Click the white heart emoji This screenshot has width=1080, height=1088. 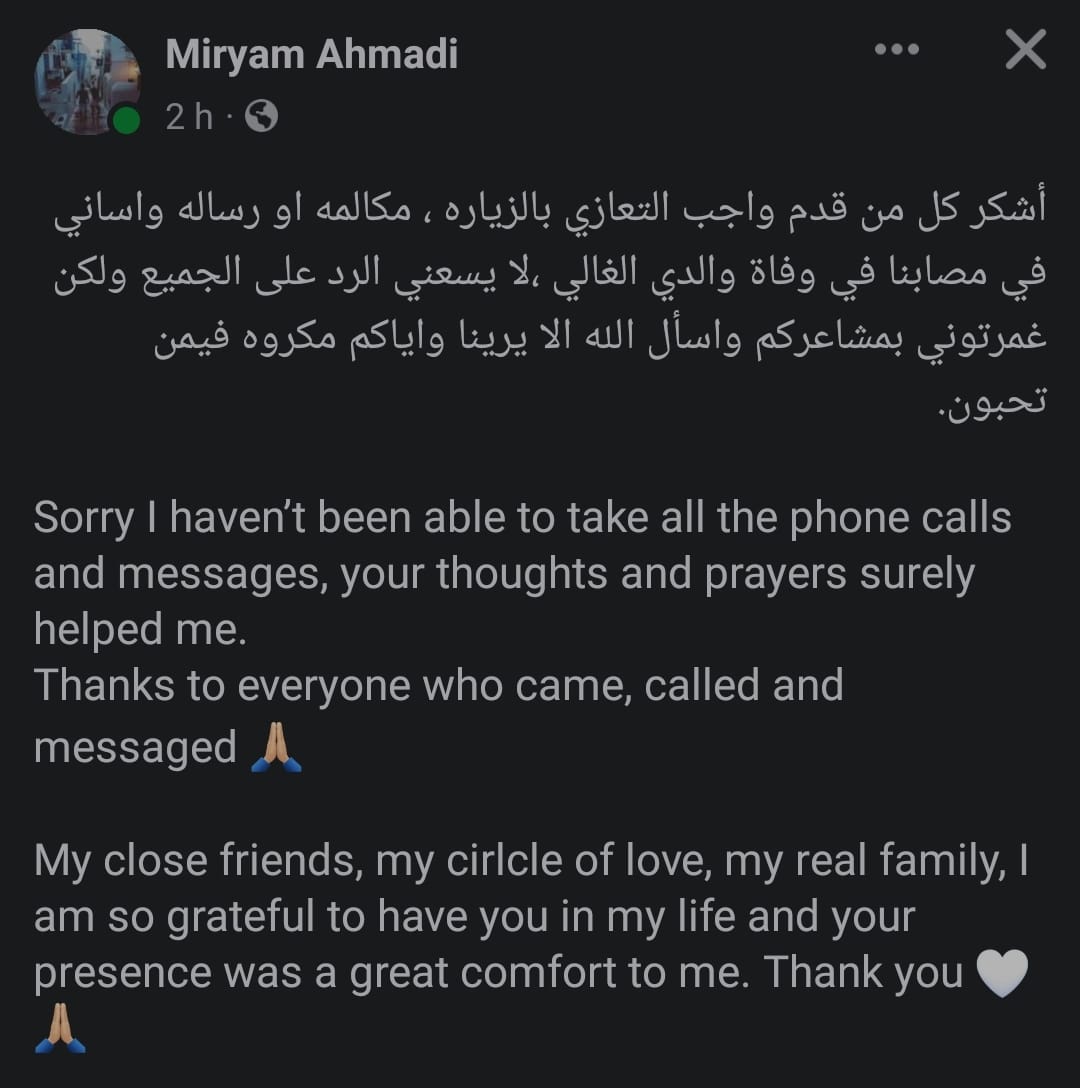point(1001,974)
